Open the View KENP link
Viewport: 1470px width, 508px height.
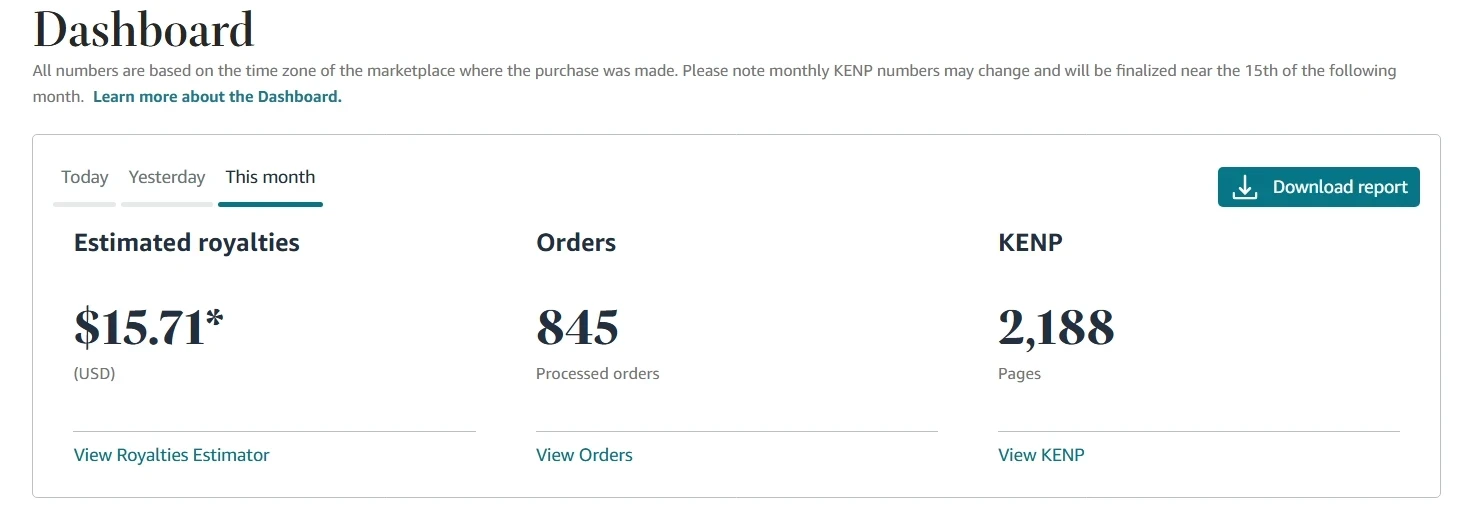pos(1041,455)
